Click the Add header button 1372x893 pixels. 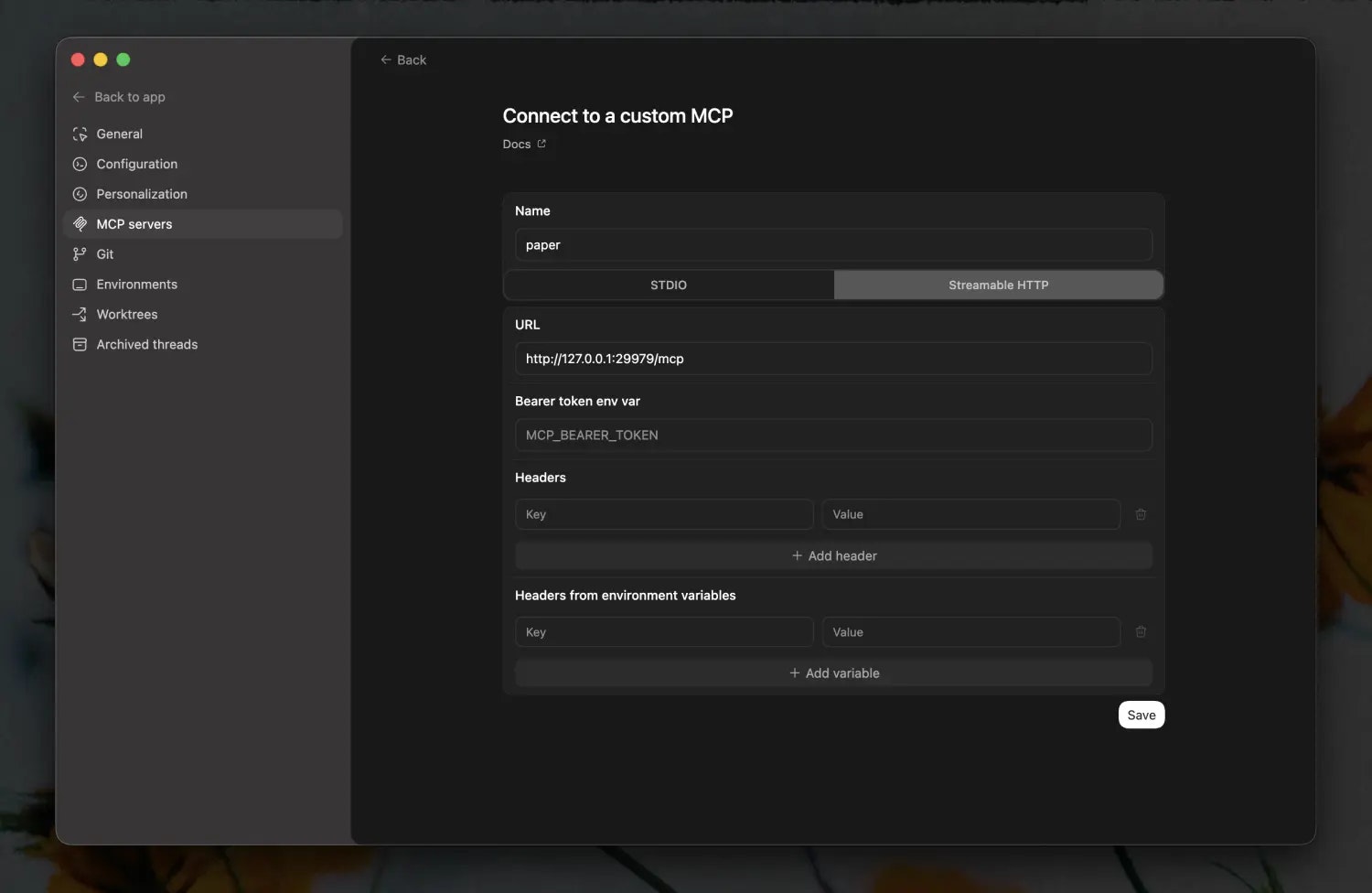pyautogui.click(x=833, y=555)
